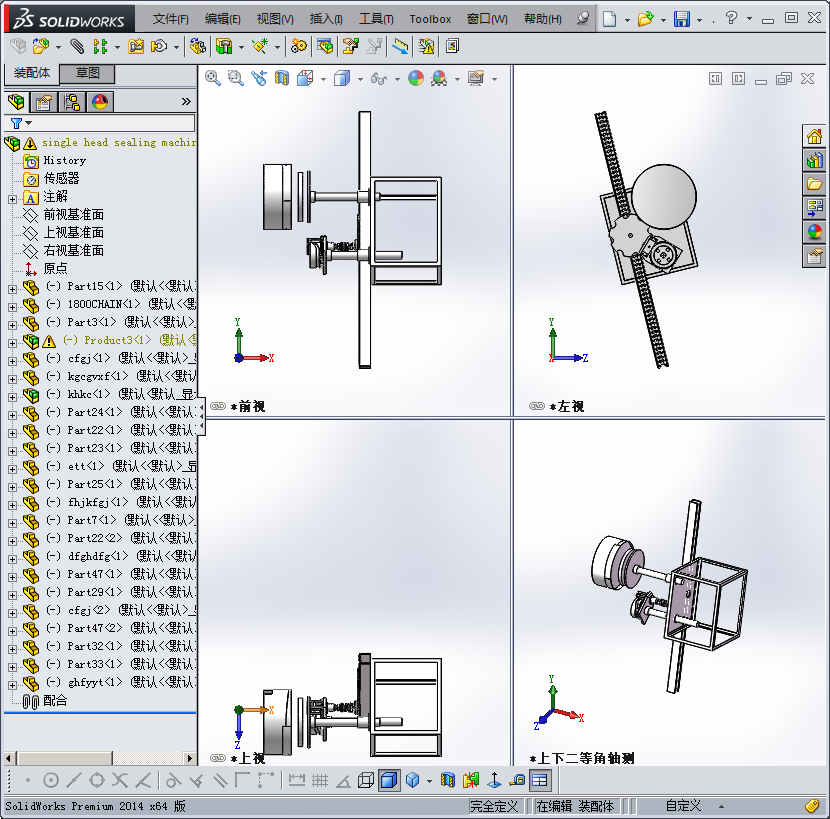This screenshot has height=819, width=830.
Task: Open the ConfigurationManager tab icon
Action: [71, 101]
